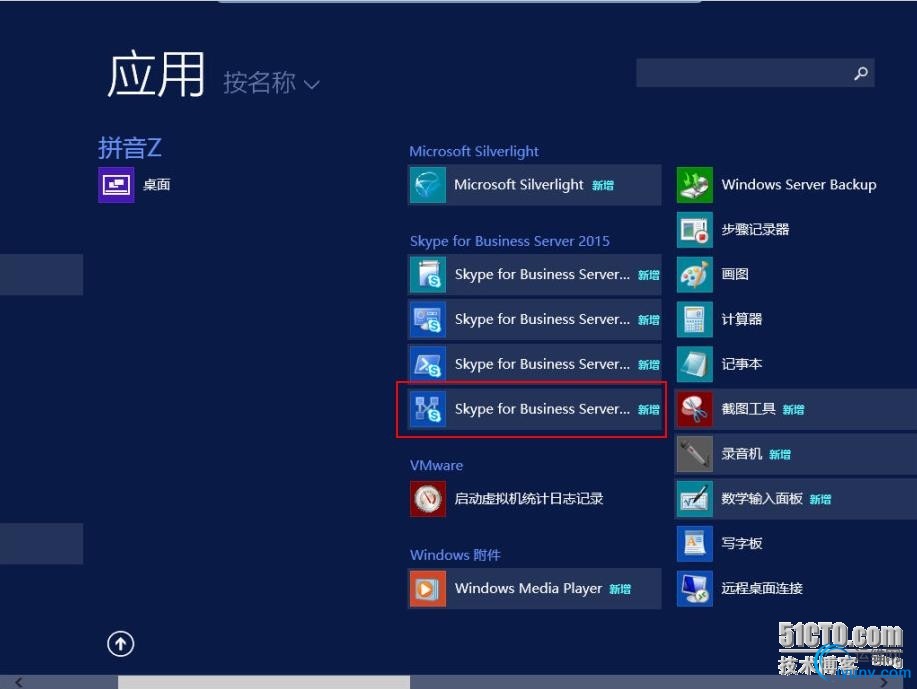
Task: Open the 桌面 desktop tile icon
Action: [x=116, y=185]
